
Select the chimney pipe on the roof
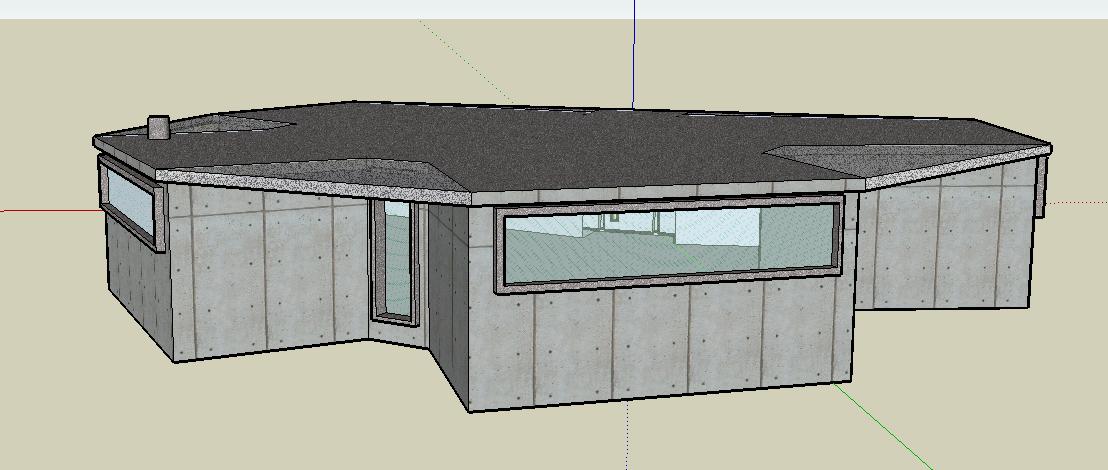(158, 127)
